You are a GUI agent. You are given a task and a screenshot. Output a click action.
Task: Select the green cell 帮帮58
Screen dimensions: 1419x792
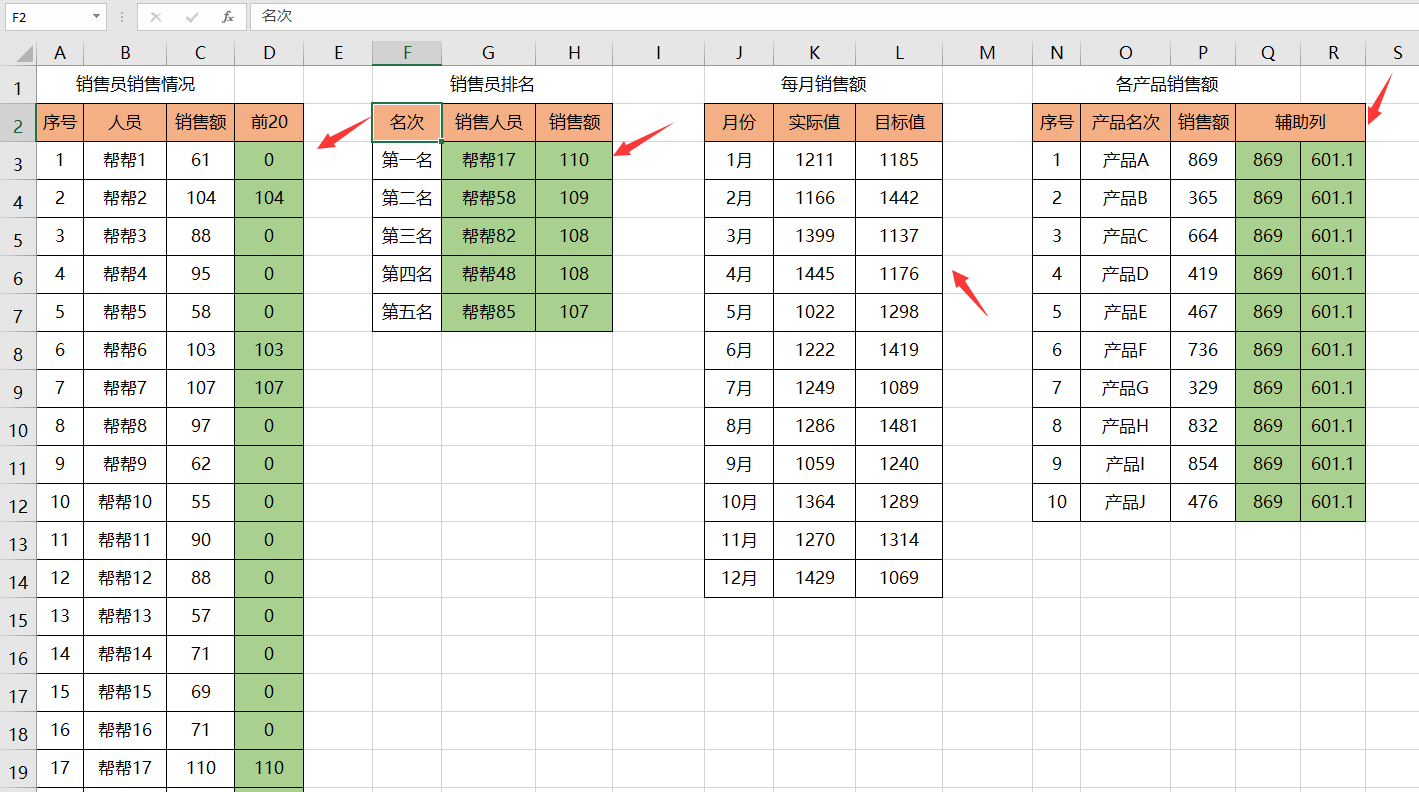point(489,198)
